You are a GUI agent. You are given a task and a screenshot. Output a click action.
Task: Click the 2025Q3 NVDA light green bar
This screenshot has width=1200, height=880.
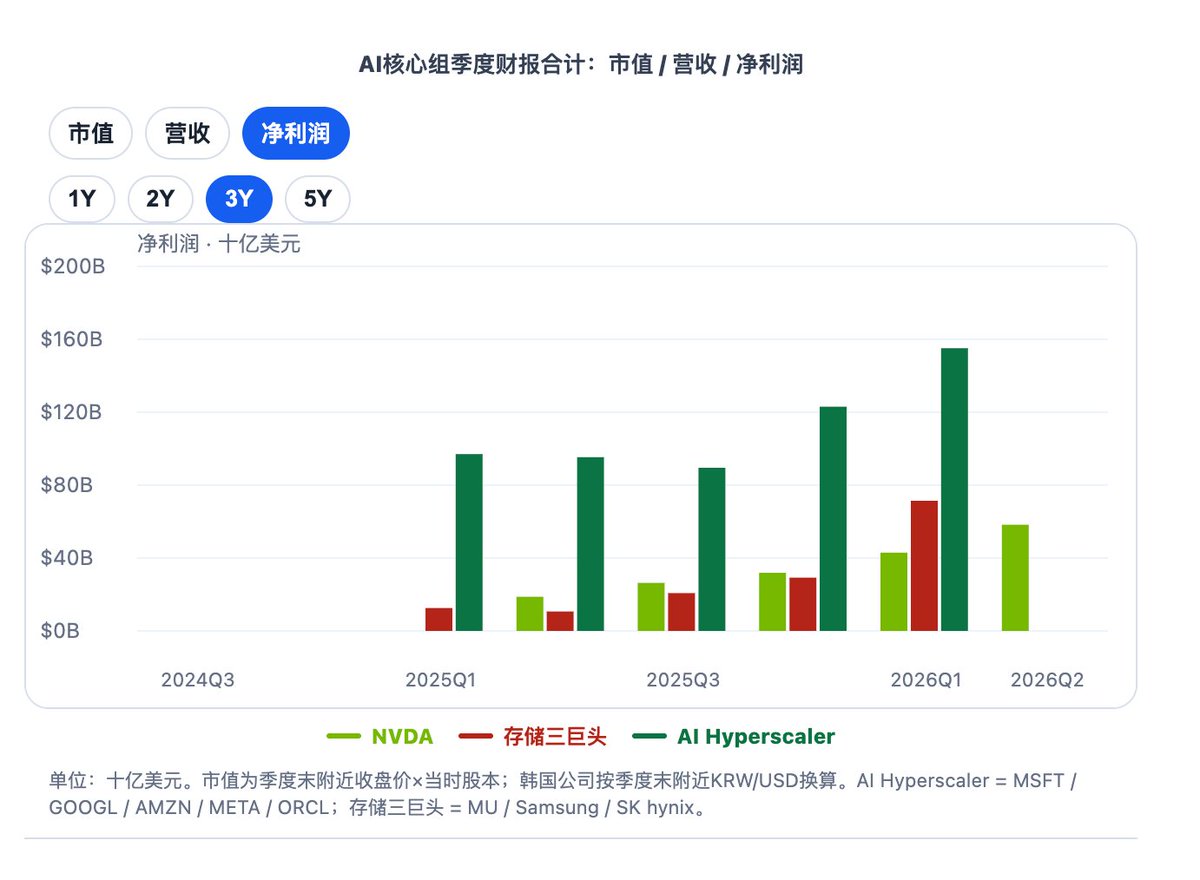pos(651,607)
